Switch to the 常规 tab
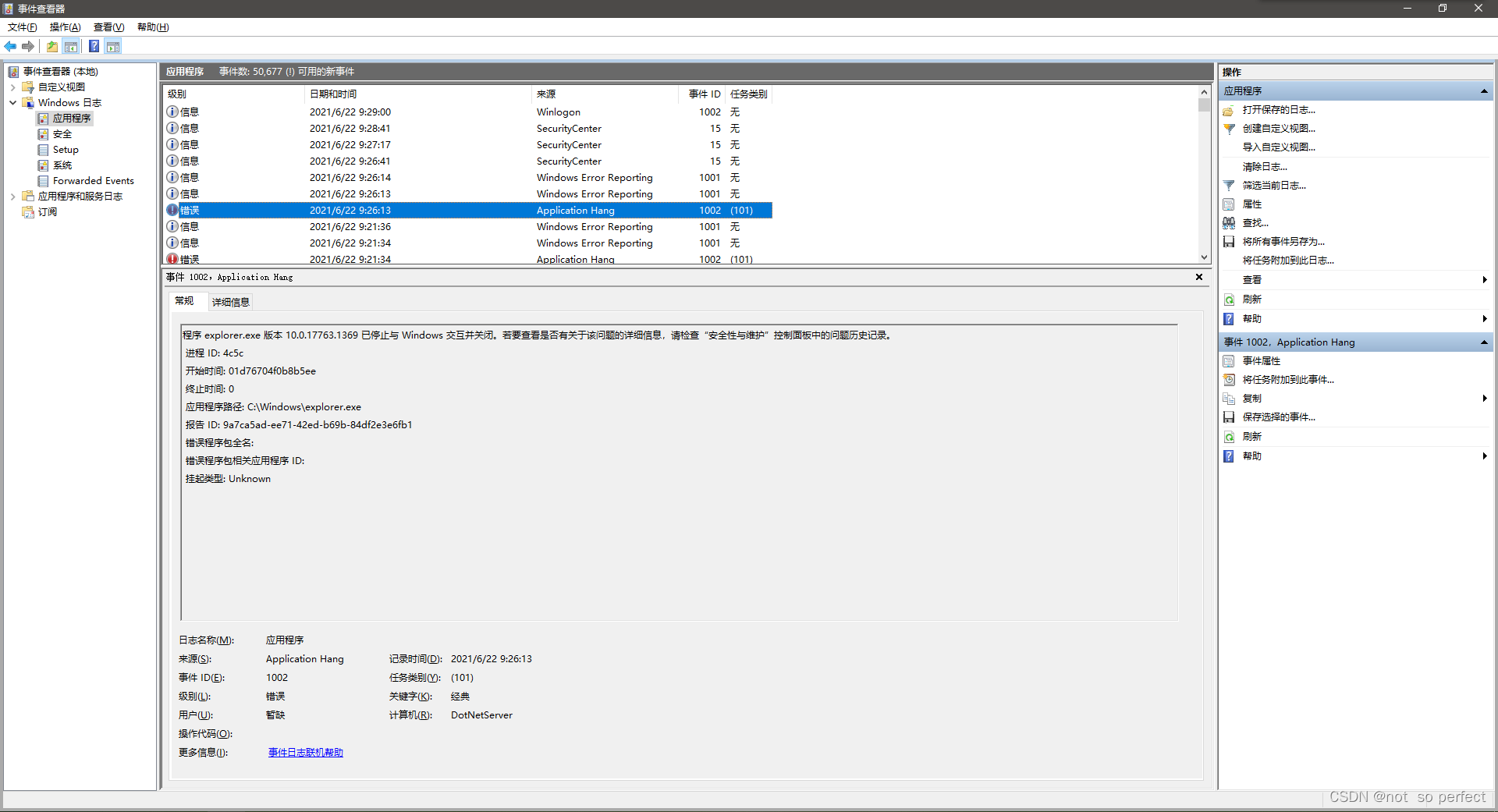1498x812 pixels. coord(184,301)
